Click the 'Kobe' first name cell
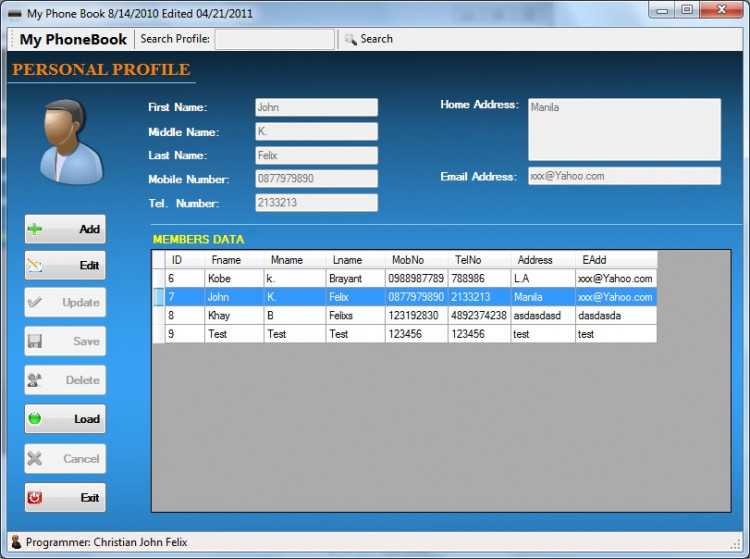The height and width of the screenshot is (559, 750). [x=234, y=278]
